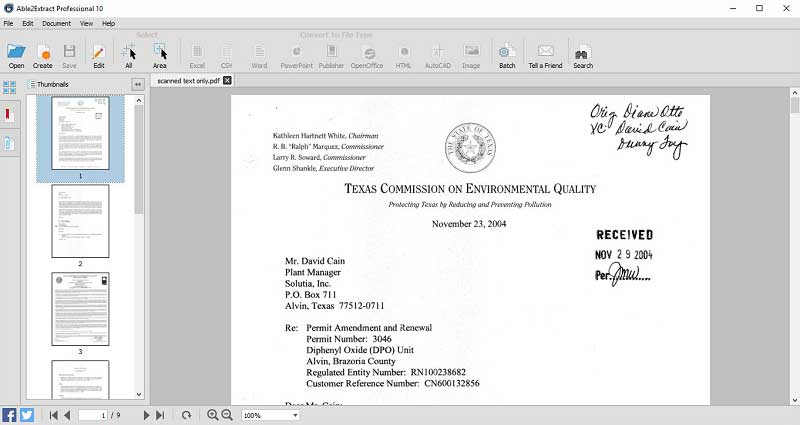
Task: Click 'Permit Number: 3046' line
Action: pyautogui.click(x=348, y=339)
